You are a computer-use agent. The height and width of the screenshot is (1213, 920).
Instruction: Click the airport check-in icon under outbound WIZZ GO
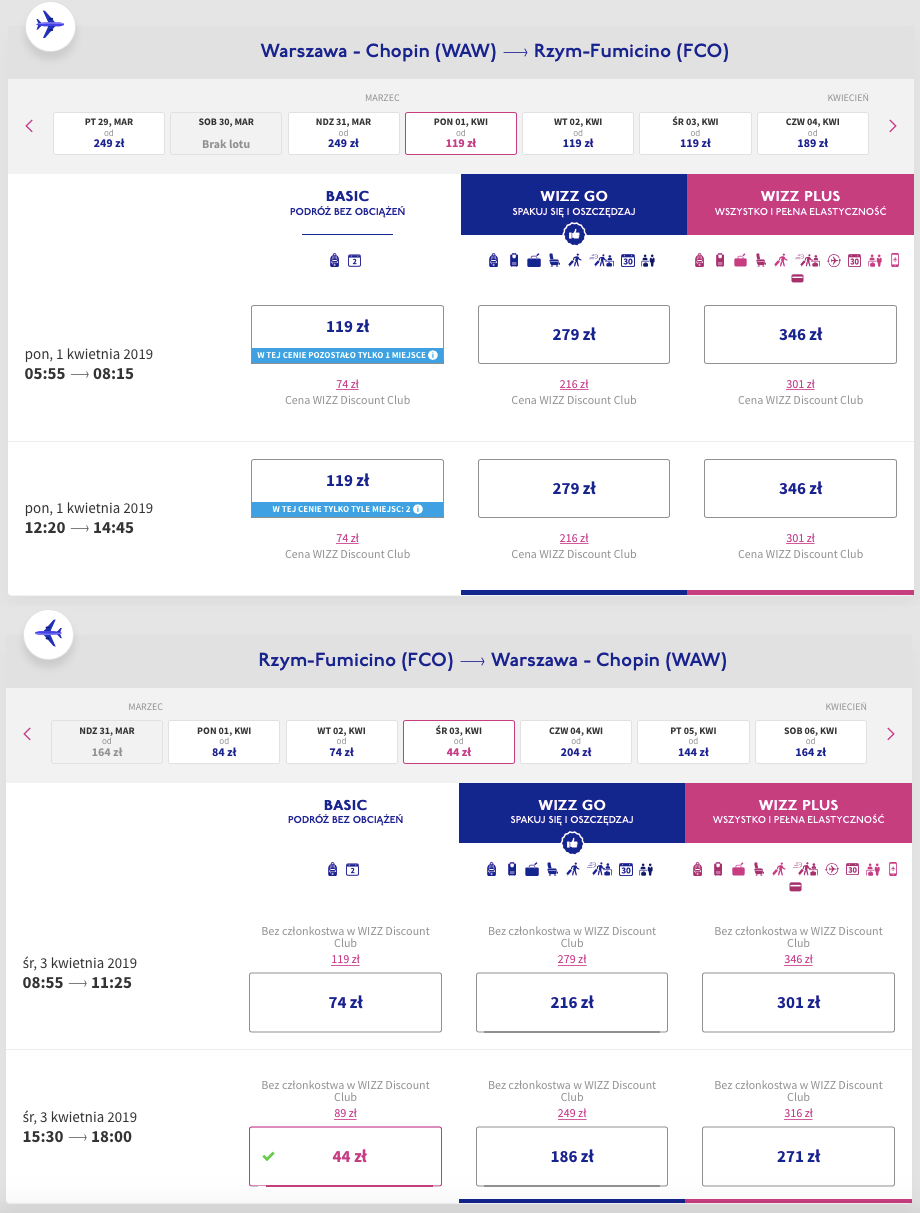pos(601,261)
